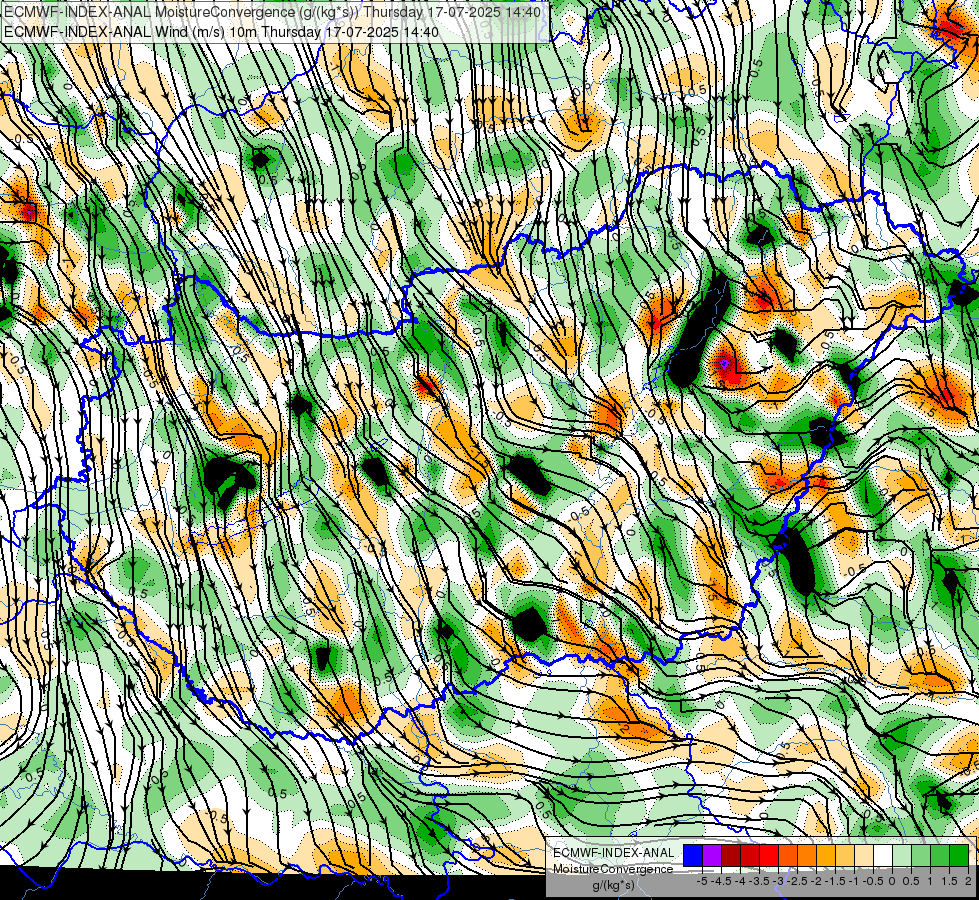This screenshot has width=979, height=900.
Task: Click the -3.5 tick label in legend
Action: click(759, 881)
